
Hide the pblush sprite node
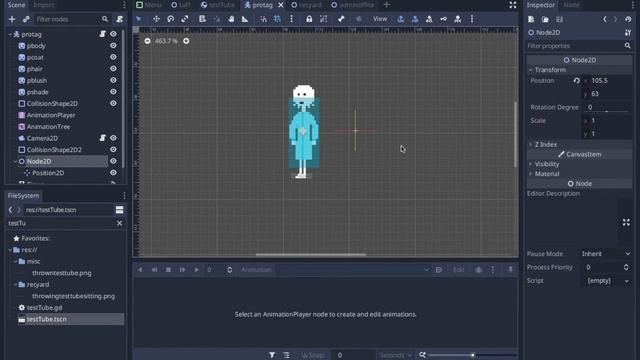coord(113,80)
